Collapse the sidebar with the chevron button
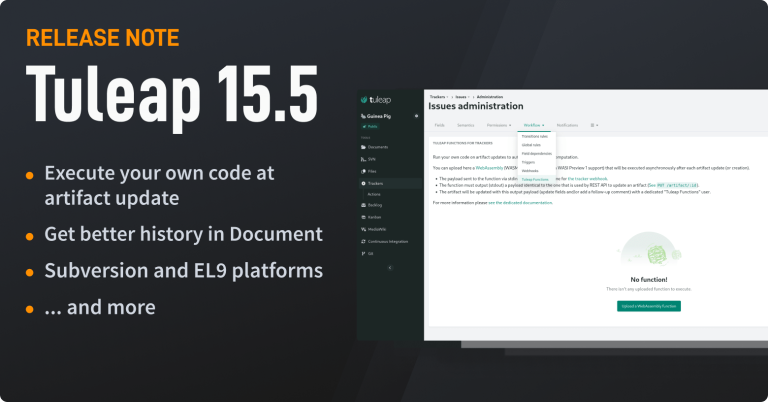Image resolution: width=768 pixels, height=402 pixels. point(391,266)
